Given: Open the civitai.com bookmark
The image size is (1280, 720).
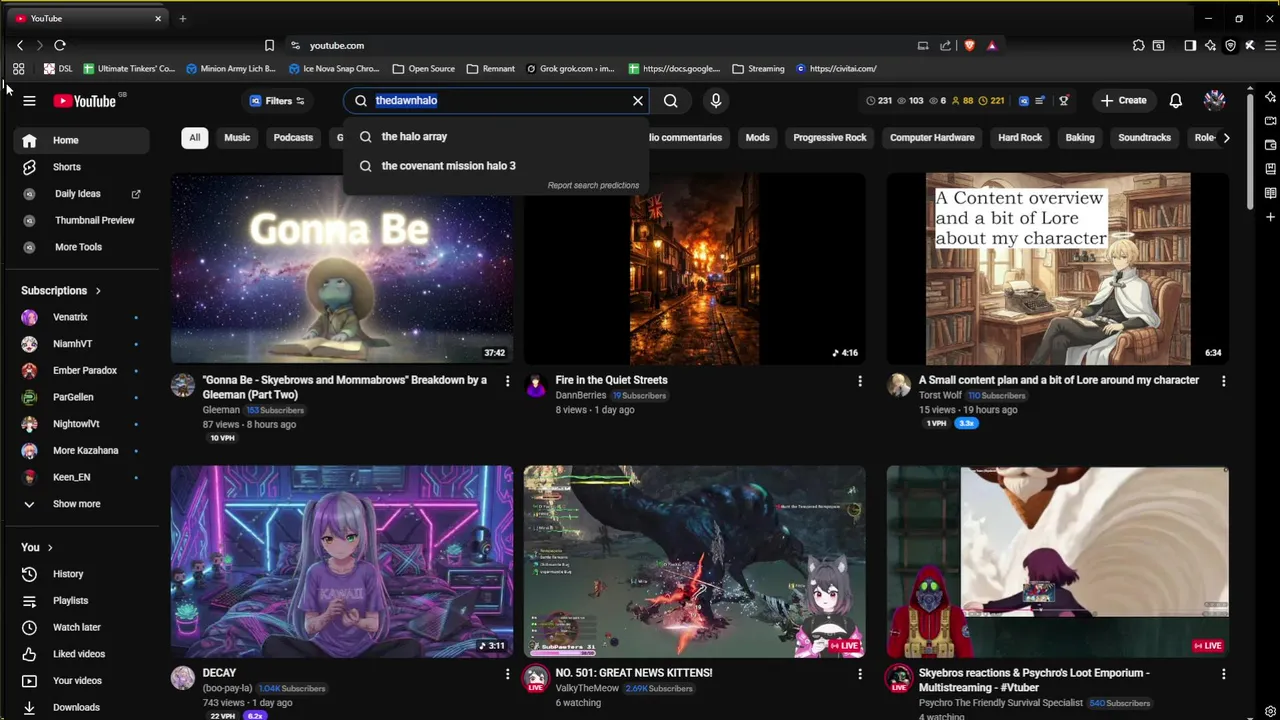Looking at the screenshot, I should tap(836, 69).
